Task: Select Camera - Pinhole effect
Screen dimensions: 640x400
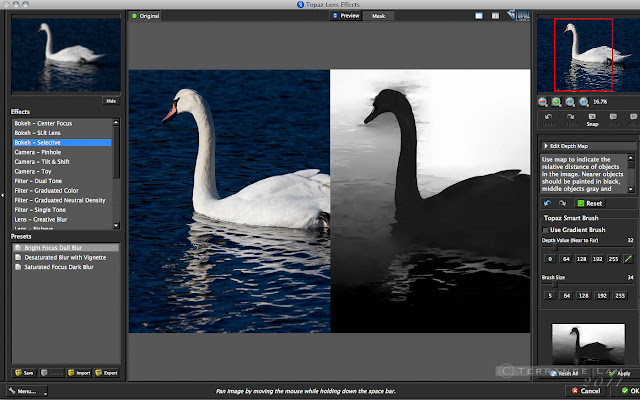Action: [x=62, y=152]
